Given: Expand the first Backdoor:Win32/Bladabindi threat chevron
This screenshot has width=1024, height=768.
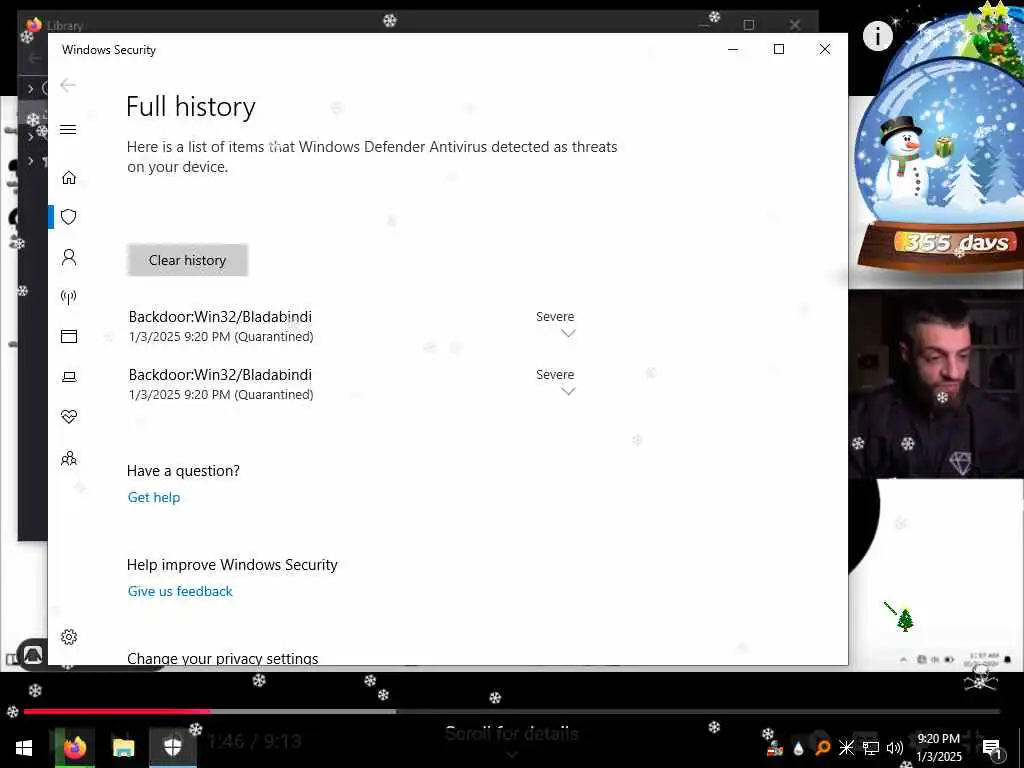Looking at the screenshot, I should pyautogui.click(x=568, y=334).
